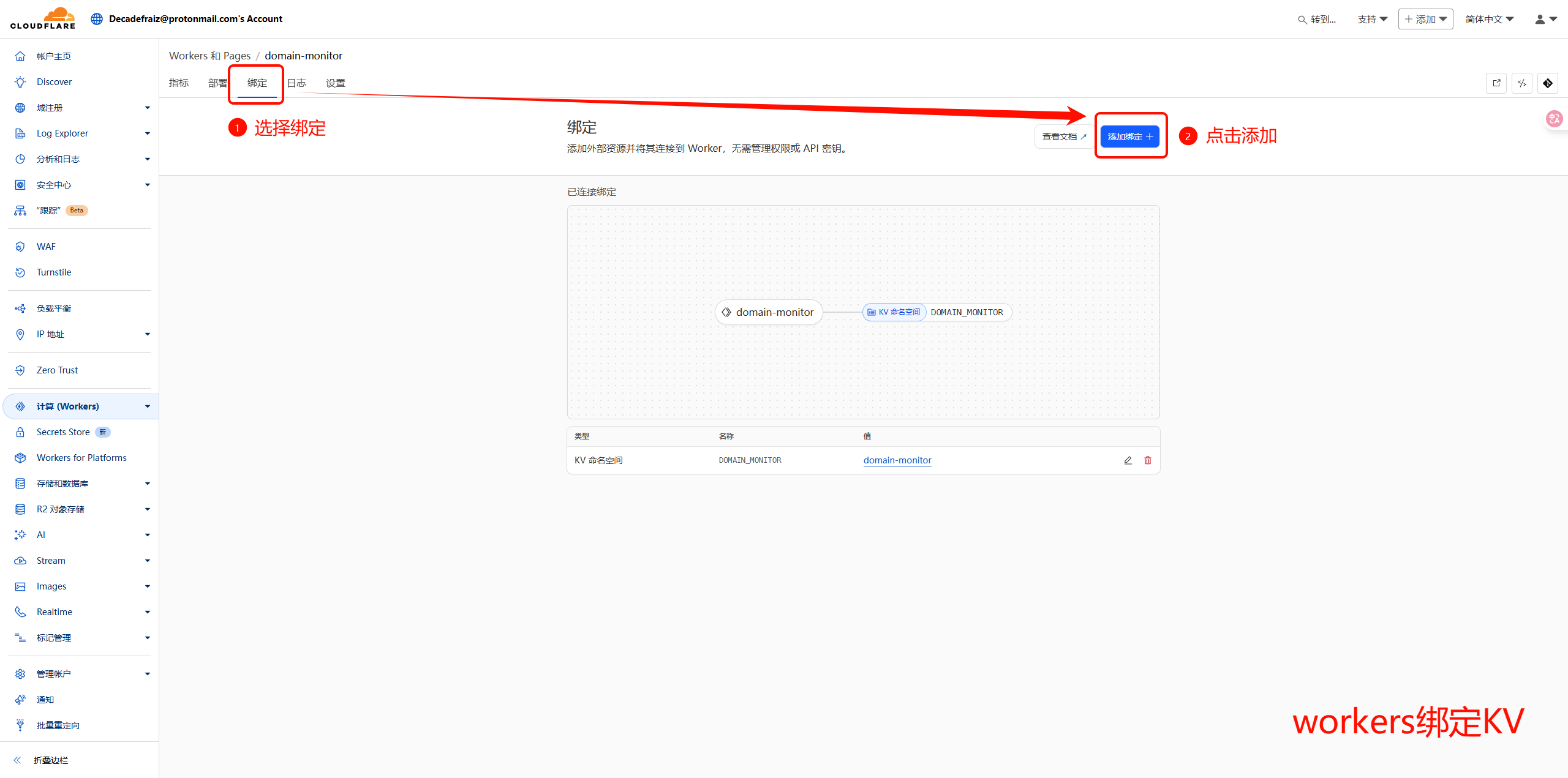The image size is (1568, 778).
Task: Edit the DOMAIN_MONITOR binding with pencil icon
Action: coord(1128,460)
